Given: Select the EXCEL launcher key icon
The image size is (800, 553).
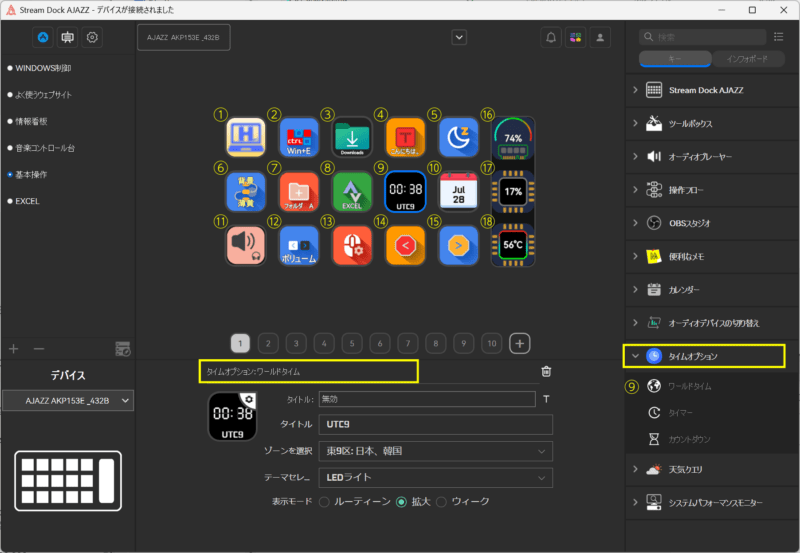Looking at the screenshot, I should pyautogui.click(x=352, y=192).
